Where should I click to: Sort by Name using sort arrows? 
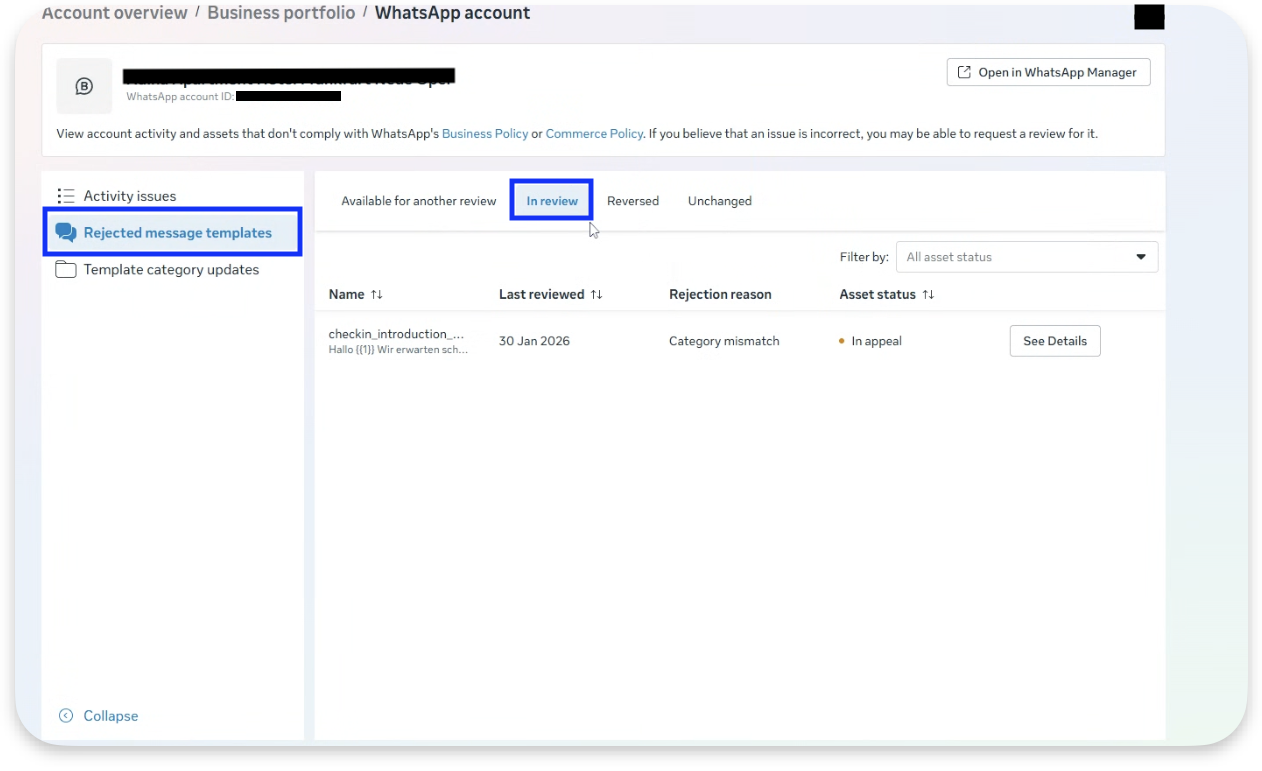tap(377, 295)
